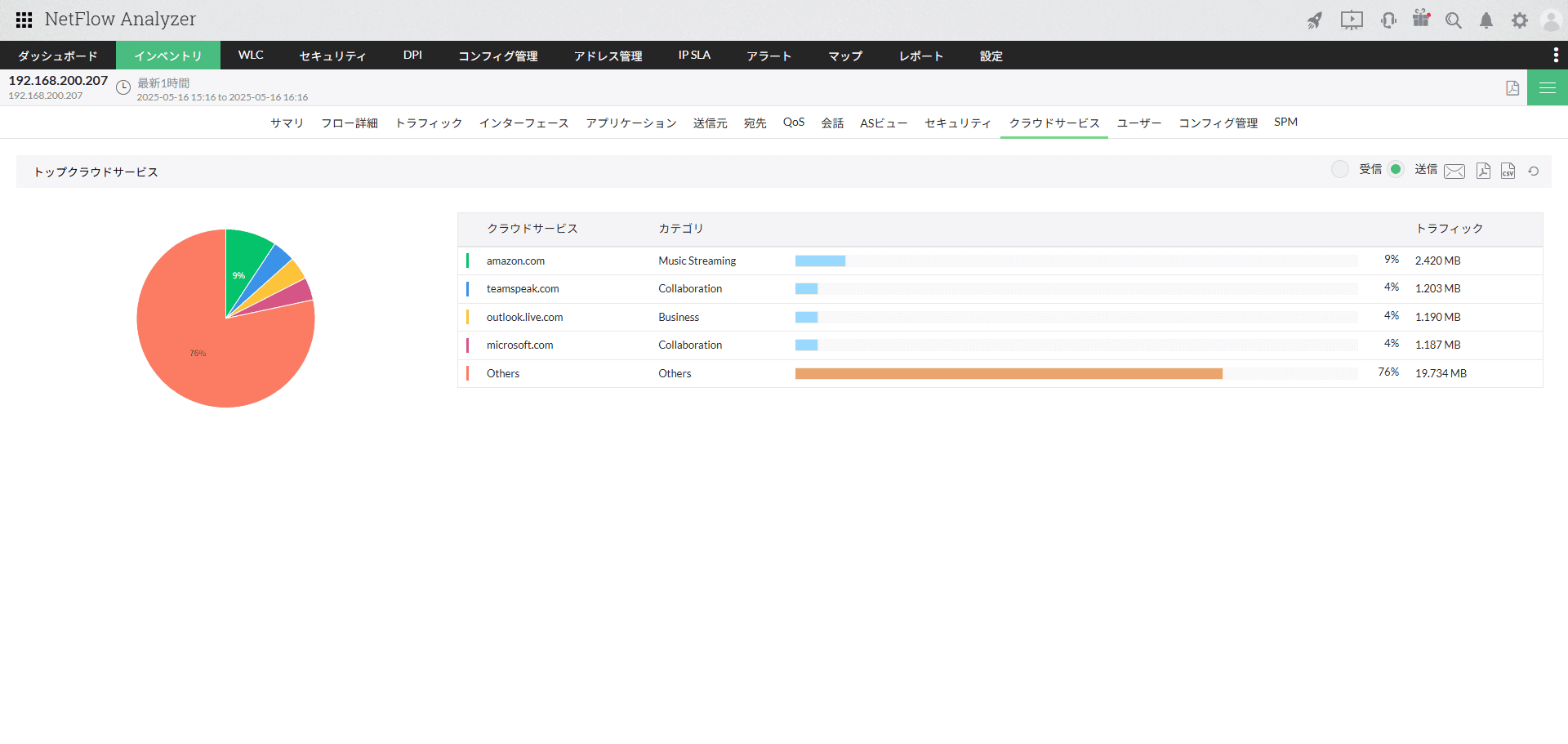Viewport: 1568px width, 744px height.
Task: Open the settings gear icon
Action: (1519, 20)
